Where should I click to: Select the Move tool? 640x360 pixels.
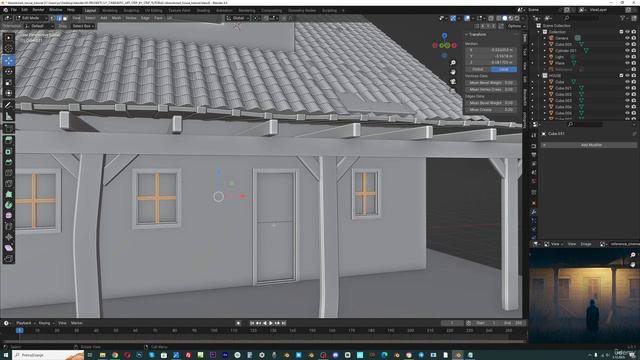[9, 61]
